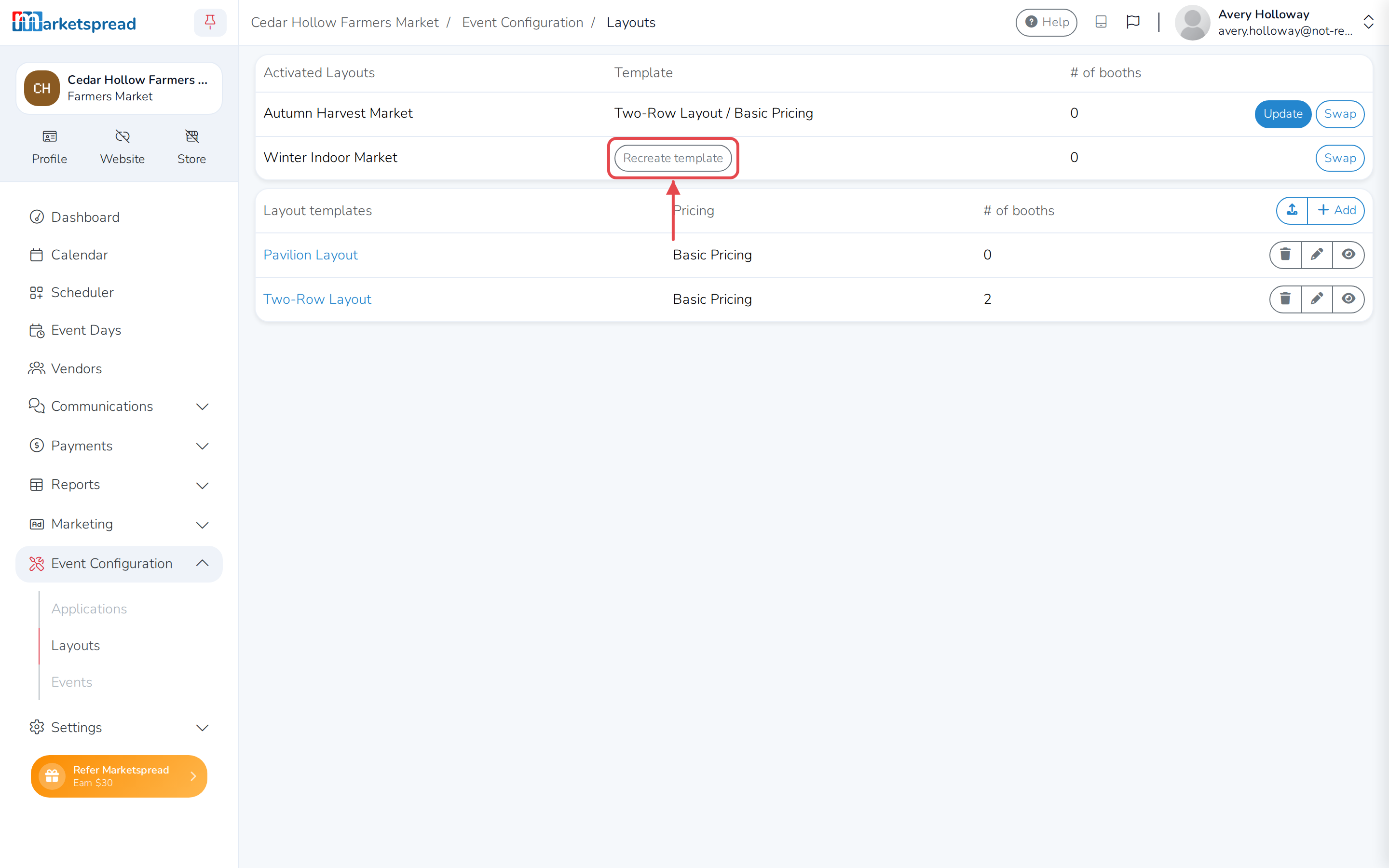Edit the Two-Row Layout with pencil icon
The height and width of the screenshot is (868, 1389).
point(1317,298)
